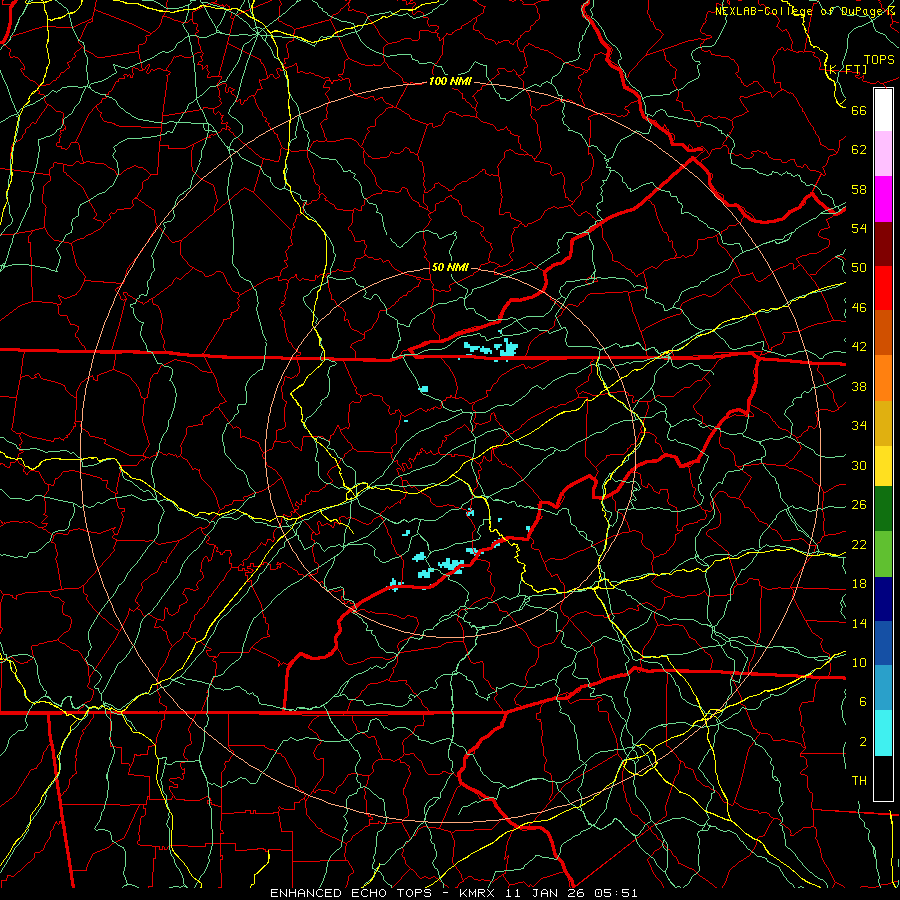
Task: Click the '18' legend value
Action: 859,584
